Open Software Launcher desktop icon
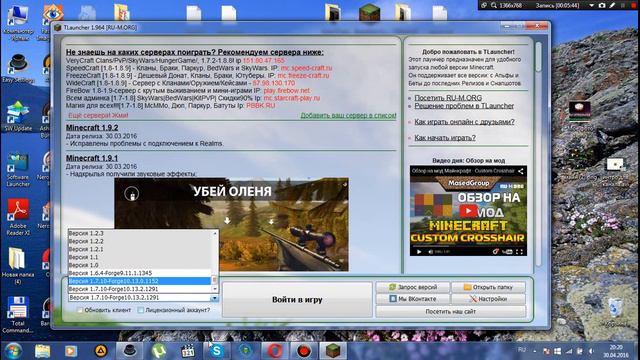Viewport: 640px width, 360px height. 18,169
